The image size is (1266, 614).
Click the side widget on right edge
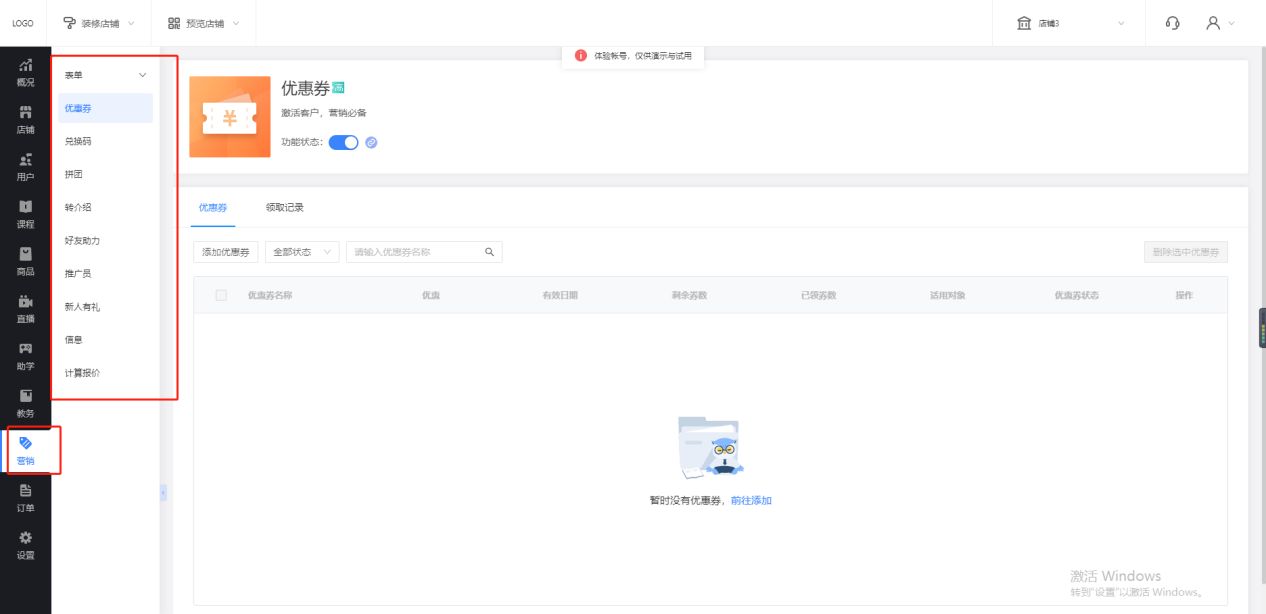(1262, 329)
